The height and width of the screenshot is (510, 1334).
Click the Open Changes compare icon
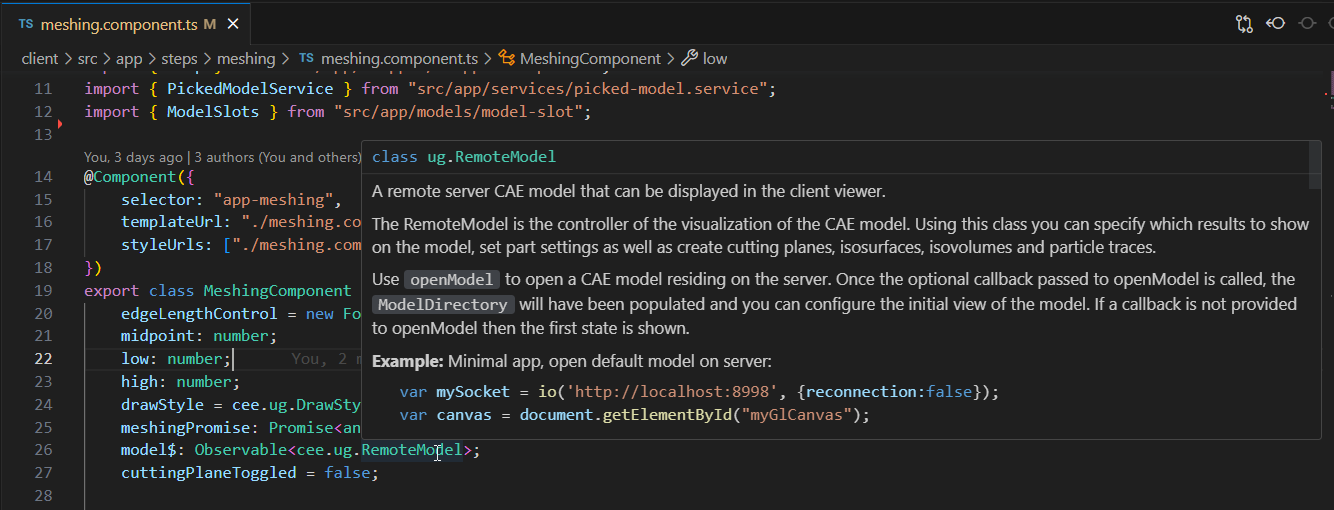click(1244, 23)
